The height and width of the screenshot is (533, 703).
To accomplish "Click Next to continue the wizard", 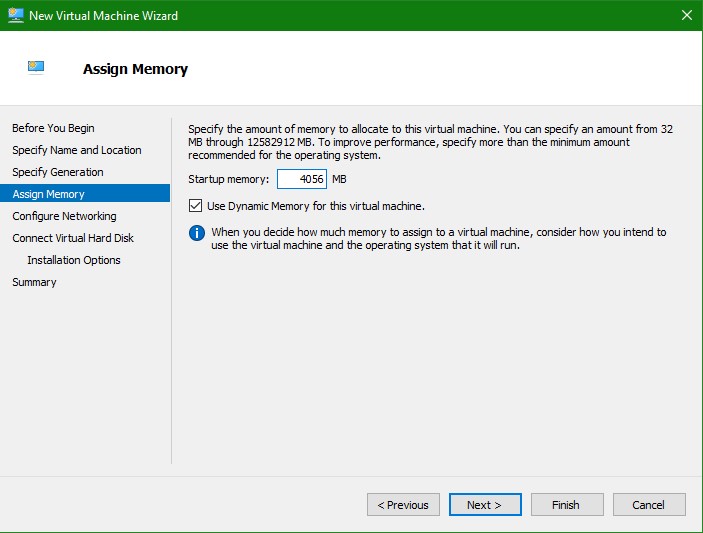I will tap(485, 505).
